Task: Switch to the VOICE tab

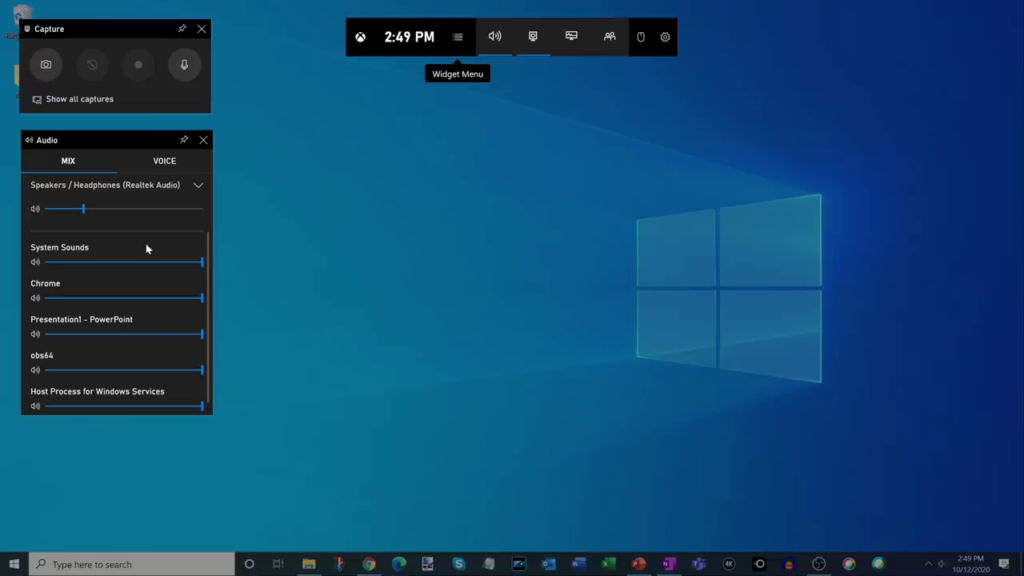Action: pyautogui.click(x=164, y=160)
